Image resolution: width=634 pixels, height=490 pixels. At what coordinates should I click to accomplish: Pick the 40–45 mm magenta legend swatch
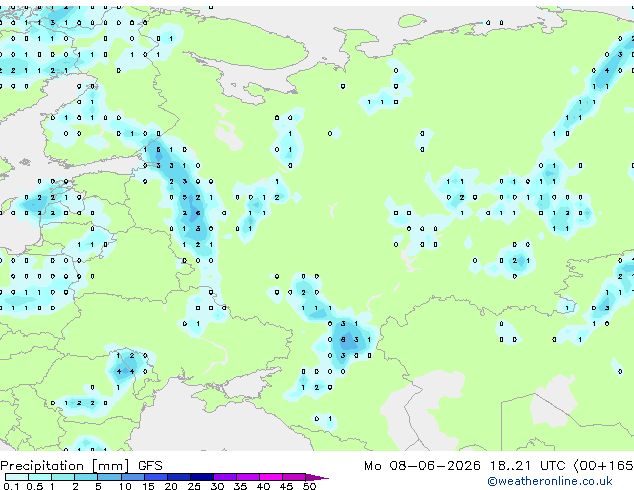[271, 477]
